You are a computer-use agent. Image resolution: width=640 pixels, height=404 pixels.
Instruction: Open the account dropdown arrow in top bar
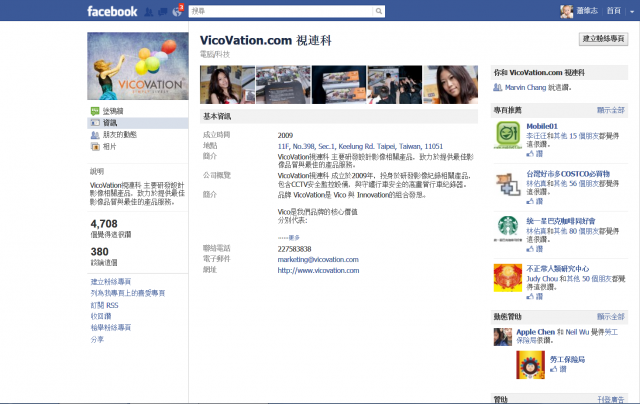pyautogui.click(x=632, y=12)
